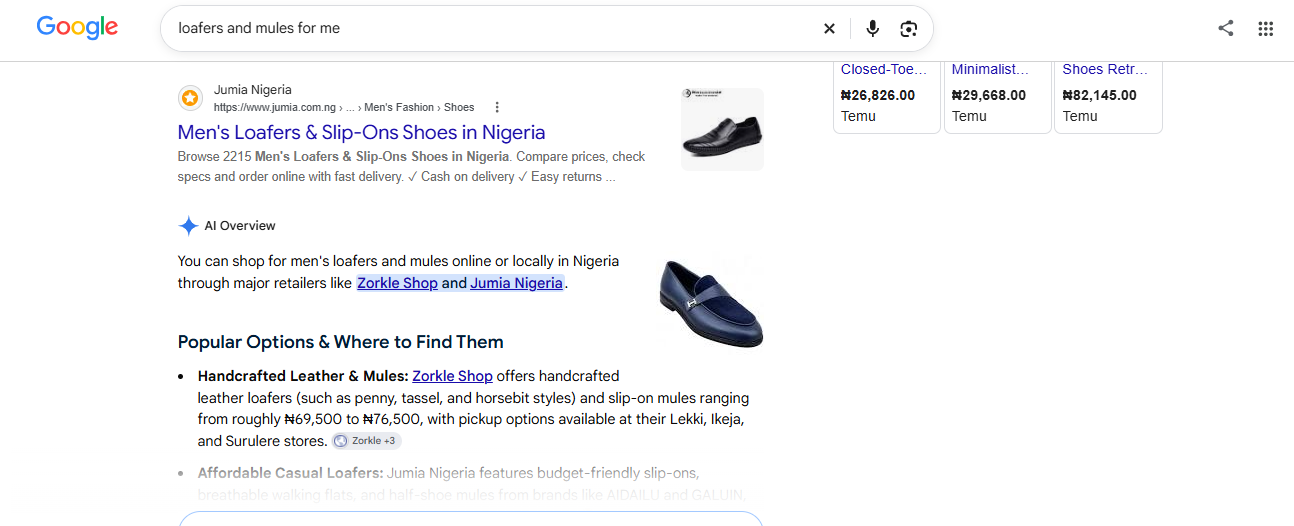The height and width of the screenshot is (526, 1294).
Task: Click the Affordable Casual Loafers text
Action: (290, 473)
